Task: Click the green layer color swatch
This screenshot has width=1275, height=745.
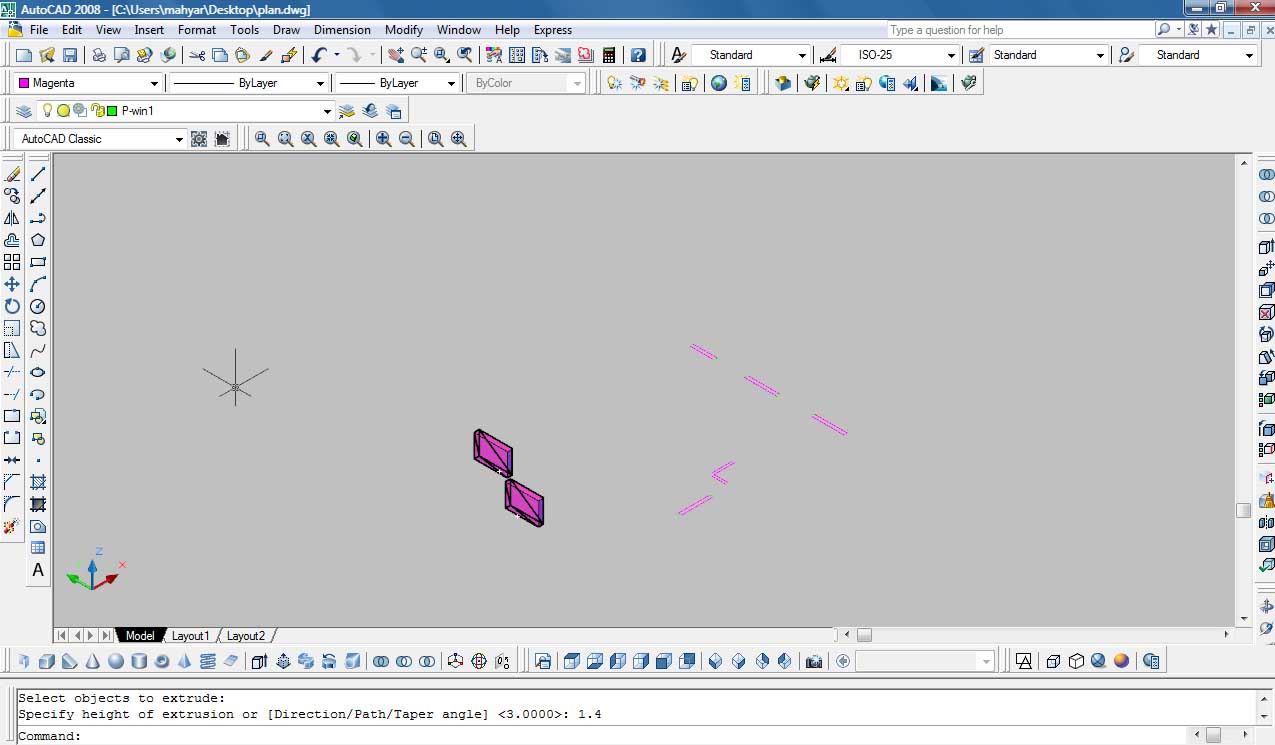Action: [x=112, y=111]
